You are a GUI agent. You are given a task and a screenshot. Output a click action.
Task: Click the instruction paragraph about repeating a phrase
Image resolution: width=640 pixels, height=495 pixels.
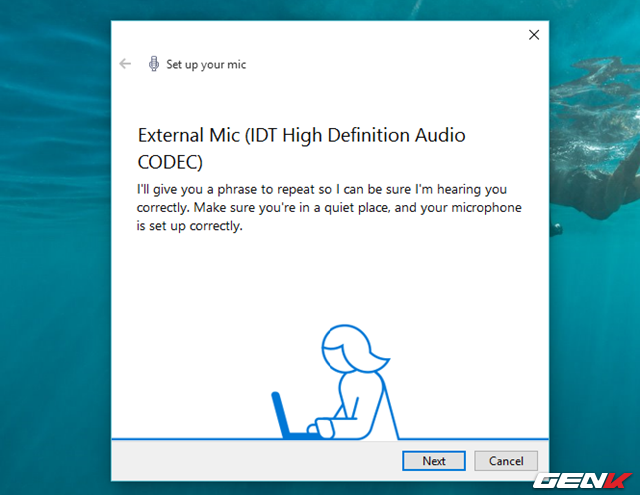[x=329, y=207]
